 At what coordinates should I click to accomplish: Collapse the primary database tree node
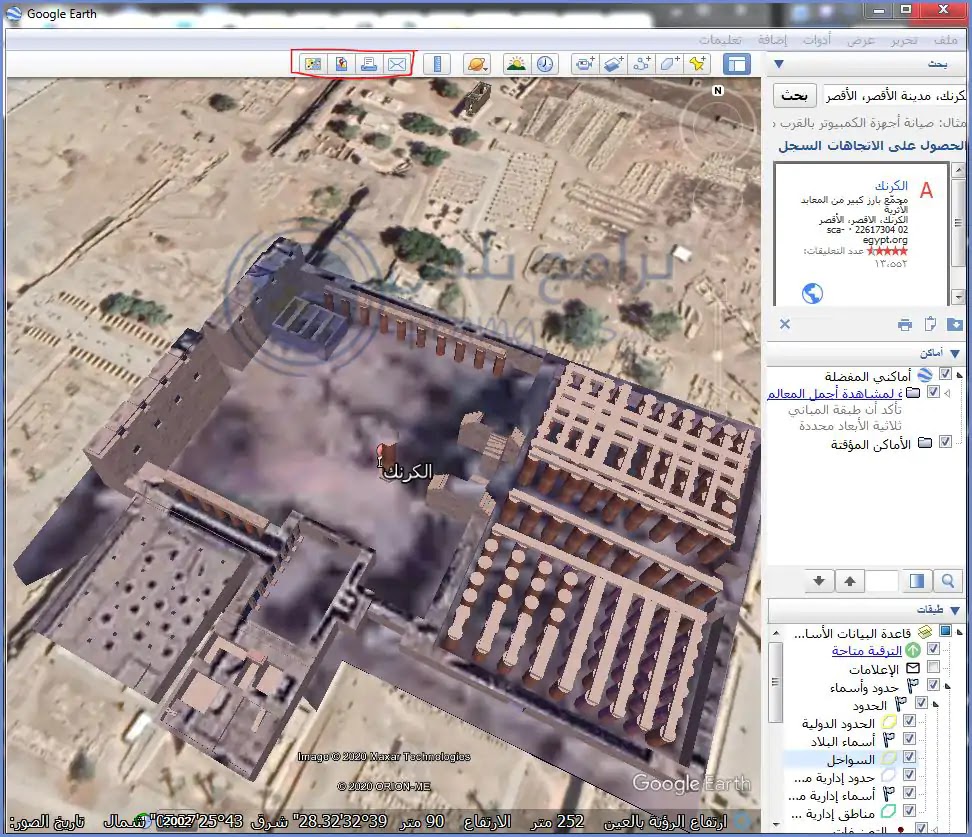coord(960,632)
